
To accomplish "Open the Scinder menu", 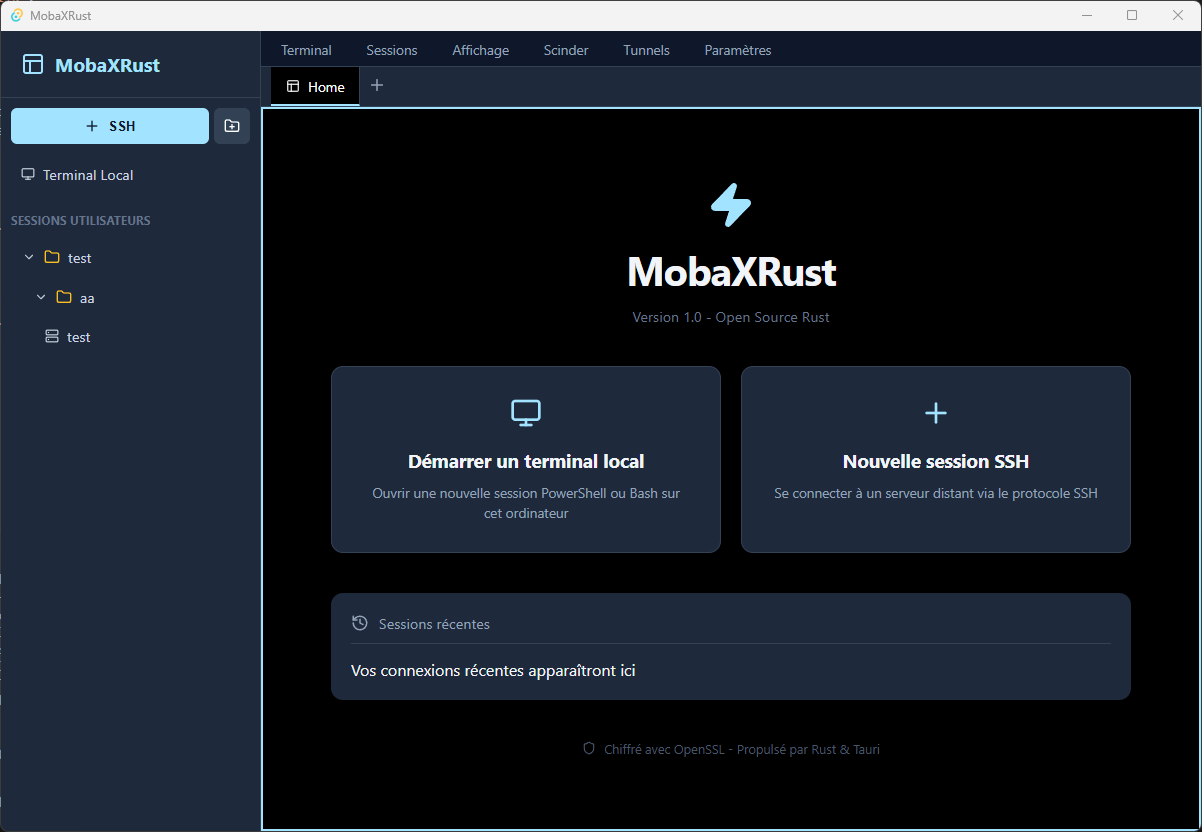I will click(566, 50).
